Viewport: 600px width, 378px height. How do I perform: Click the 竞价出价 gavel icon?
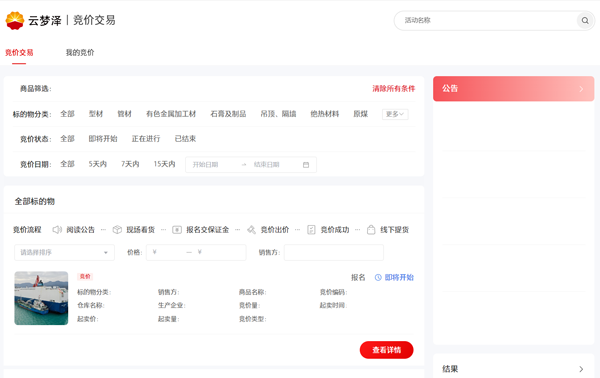tap(251, 230)
